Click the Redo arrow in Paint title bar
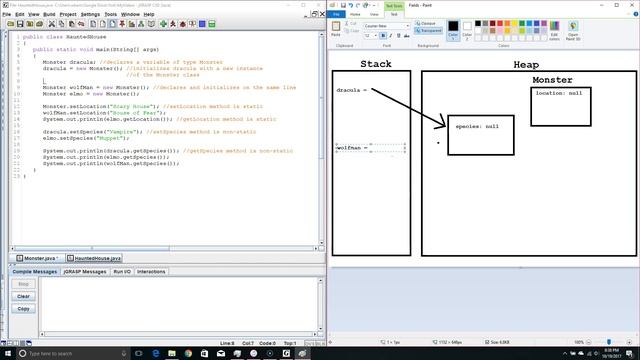 pyautogui.click(x=358, y=5)
